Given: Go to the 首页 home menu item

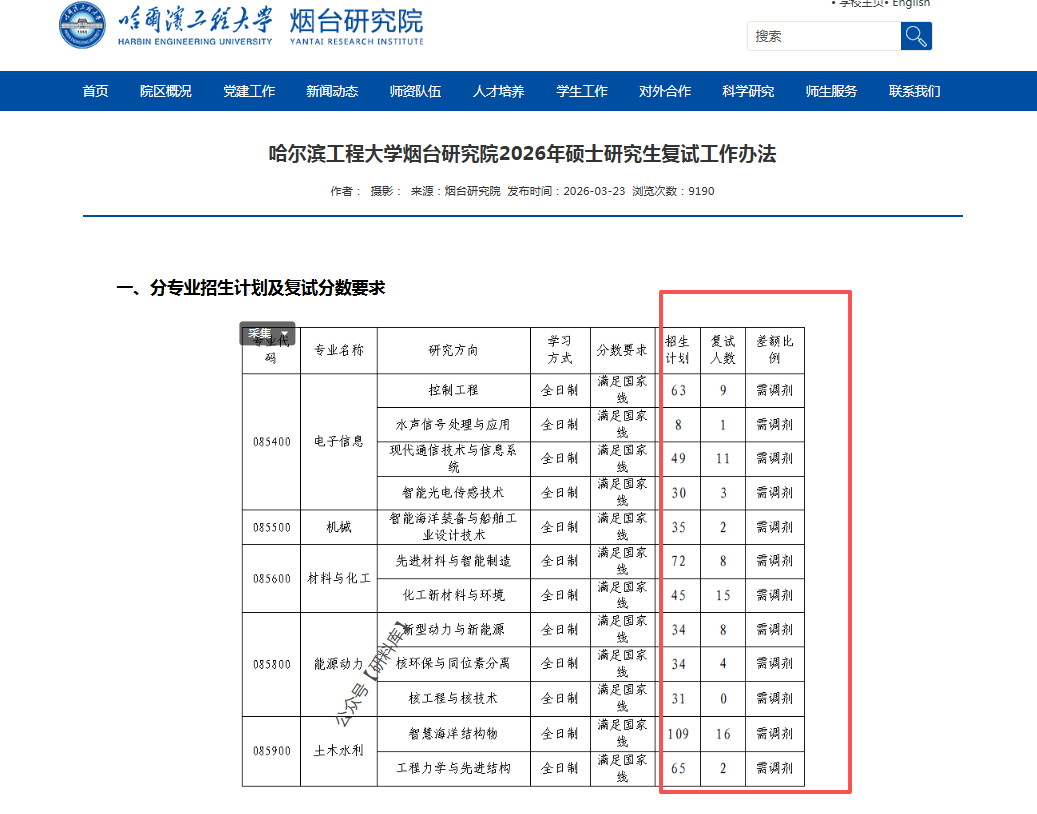Looking at the screenshot, I should tap(95, 91).
